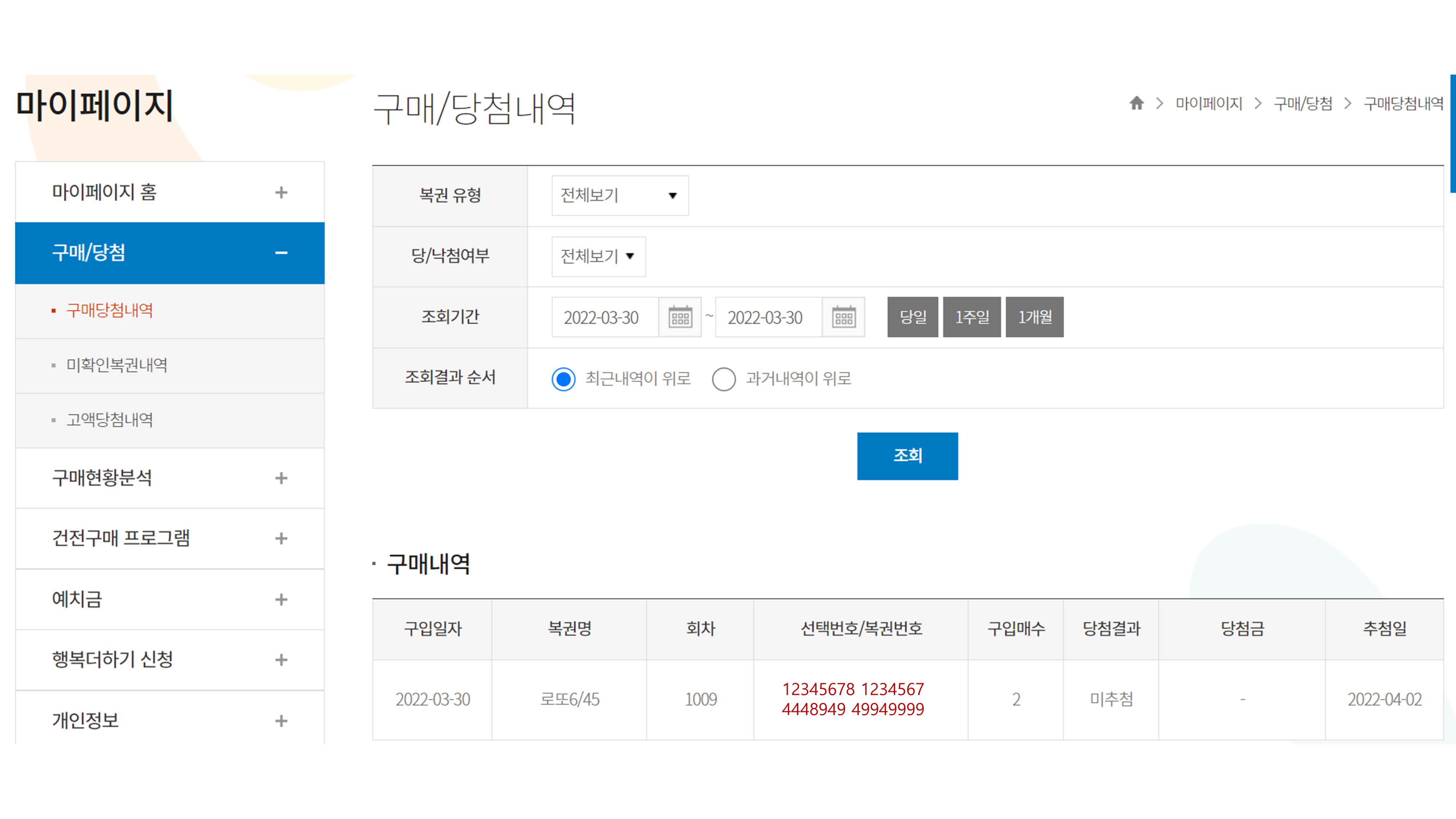This screenshot has width=1456, height=819.
Task: Open the start date calendar picker
Action: click(680, 317)
